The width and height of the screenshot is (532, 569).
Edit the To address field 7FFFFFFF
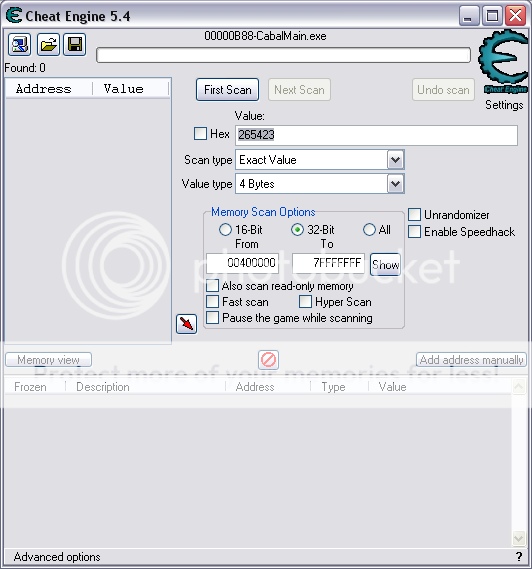click(328, 263)
